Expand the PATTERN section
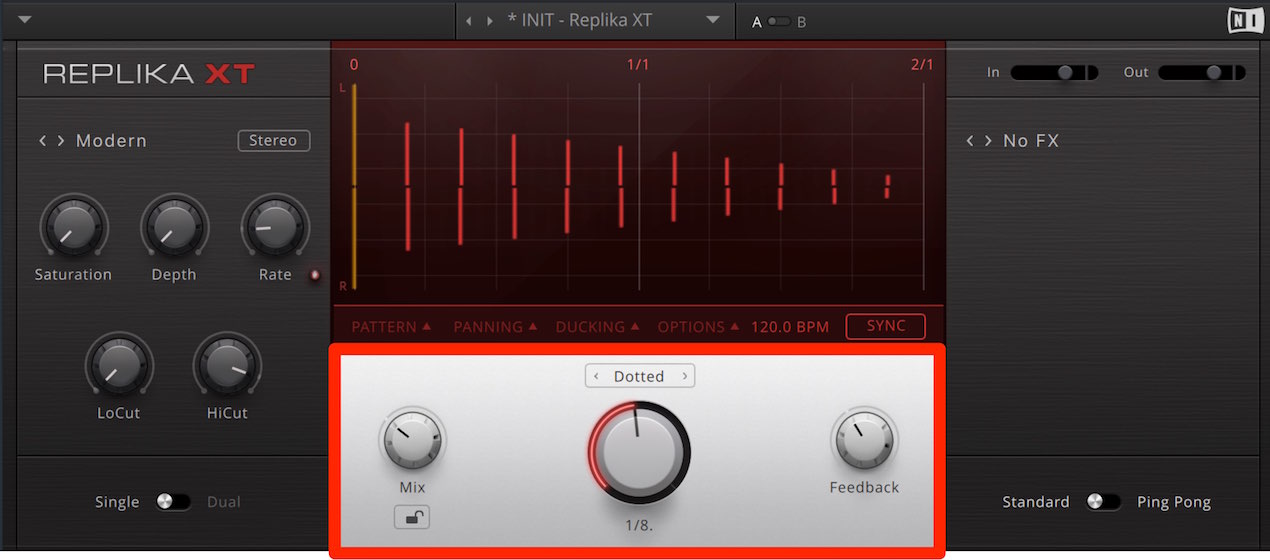The image size is (1270, 560). 391,327
